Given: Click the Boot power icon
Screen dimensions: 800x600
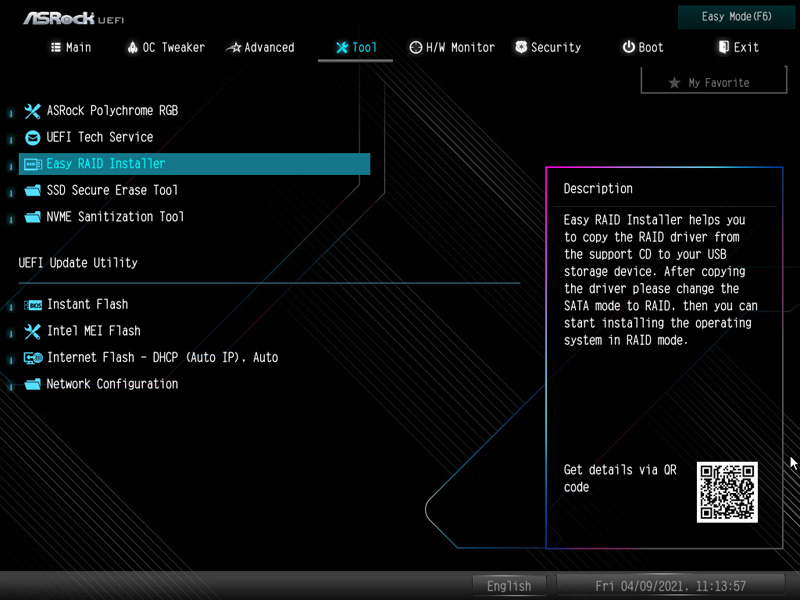Looking at the screenshot, I should coord(629,47).
